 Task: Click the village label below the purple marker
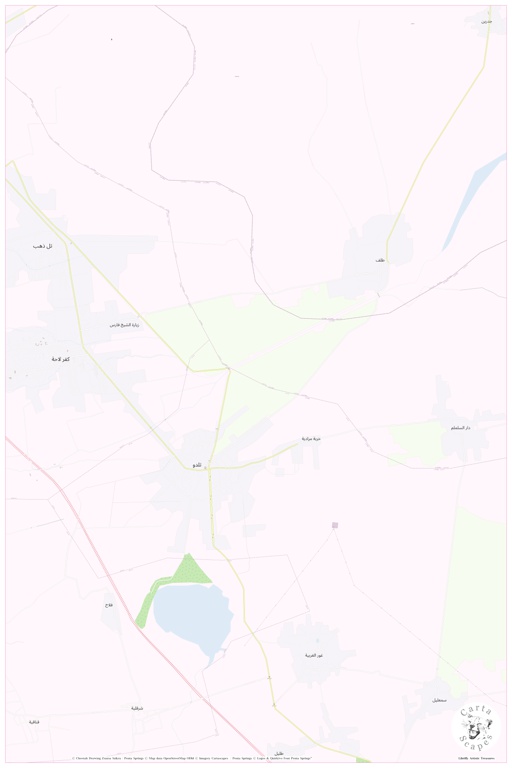(x=314, y=655)
